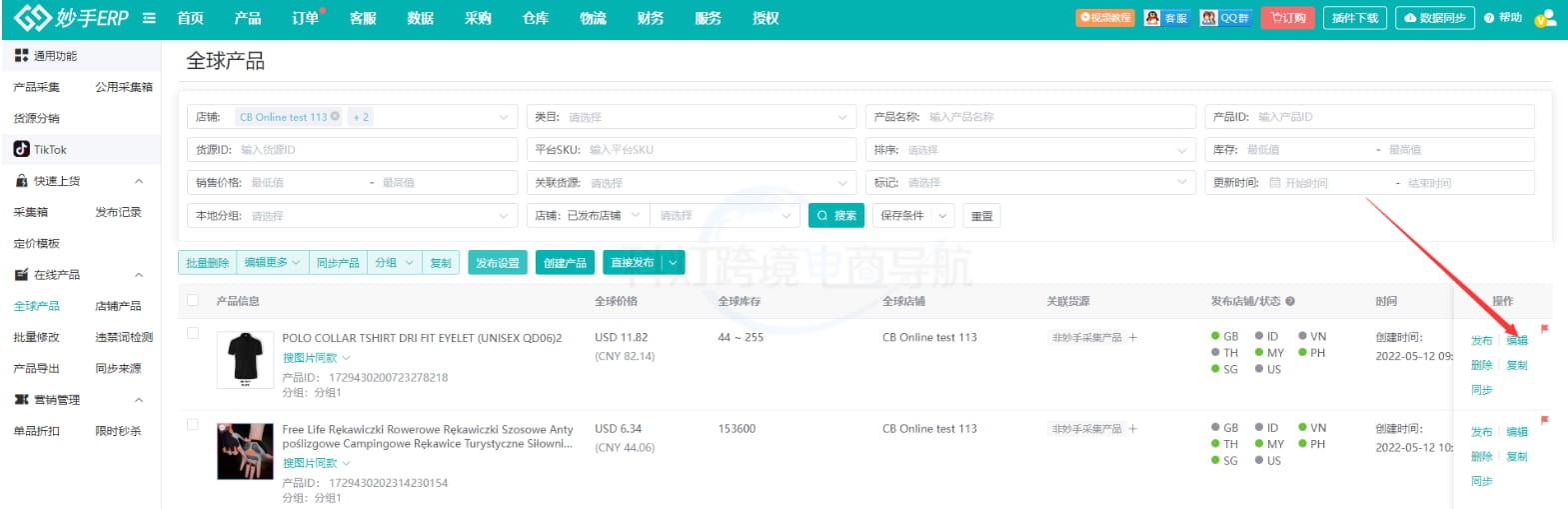Open the 视频教程 video tutorial button

(x=1105, y=18)
